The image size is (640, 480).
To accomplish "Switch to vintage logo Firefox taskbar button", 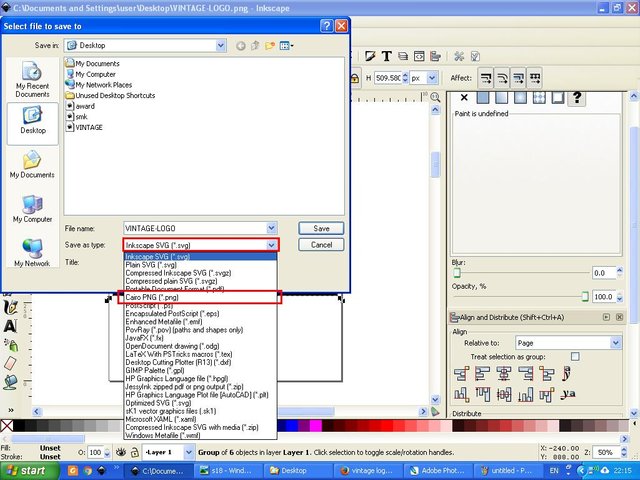I will [367, 471].
